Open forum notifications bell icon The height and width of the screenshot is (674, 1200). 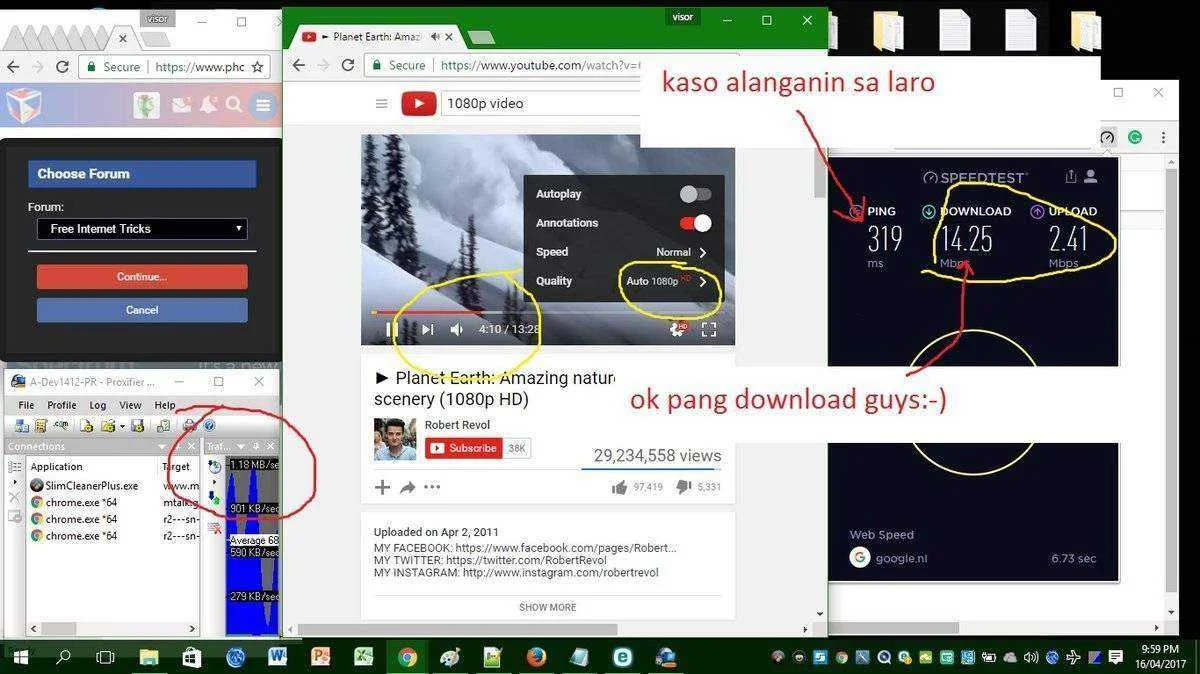point(208,105)
